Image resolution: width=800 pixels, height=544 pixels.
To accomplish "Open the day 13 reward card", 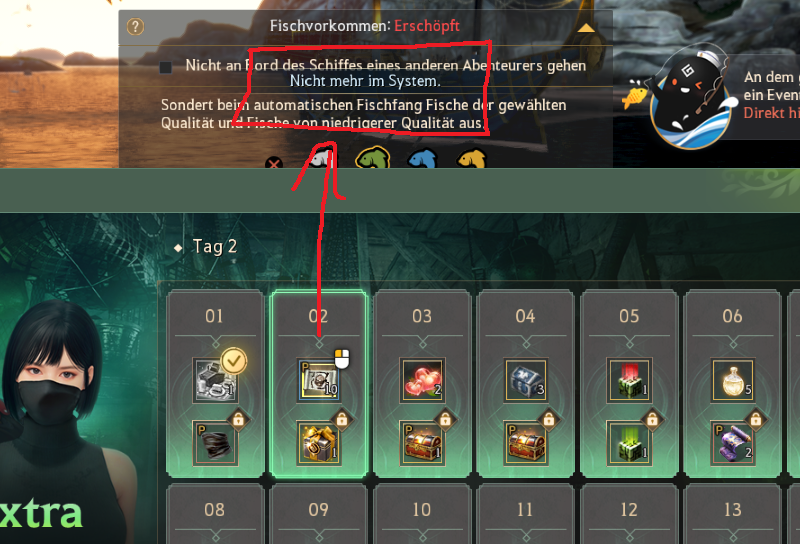I will (x=733, y=514).
